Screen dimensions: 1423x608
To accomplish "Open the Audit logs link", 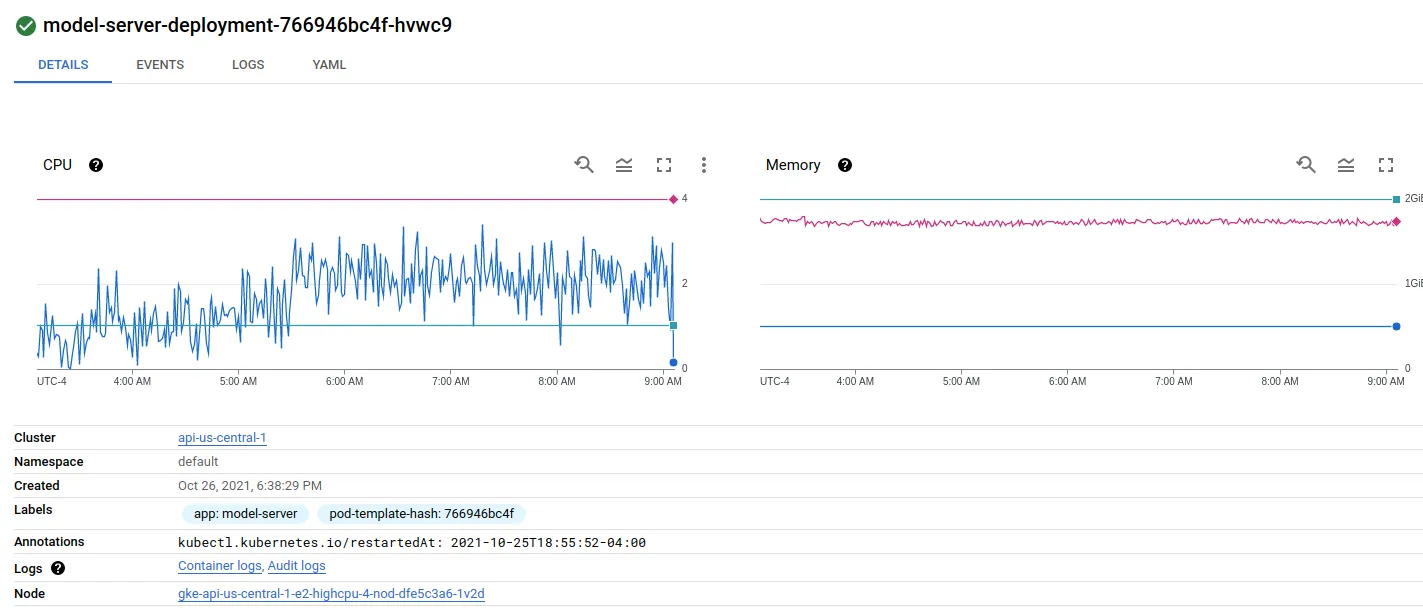I will (x=297, y=566).
